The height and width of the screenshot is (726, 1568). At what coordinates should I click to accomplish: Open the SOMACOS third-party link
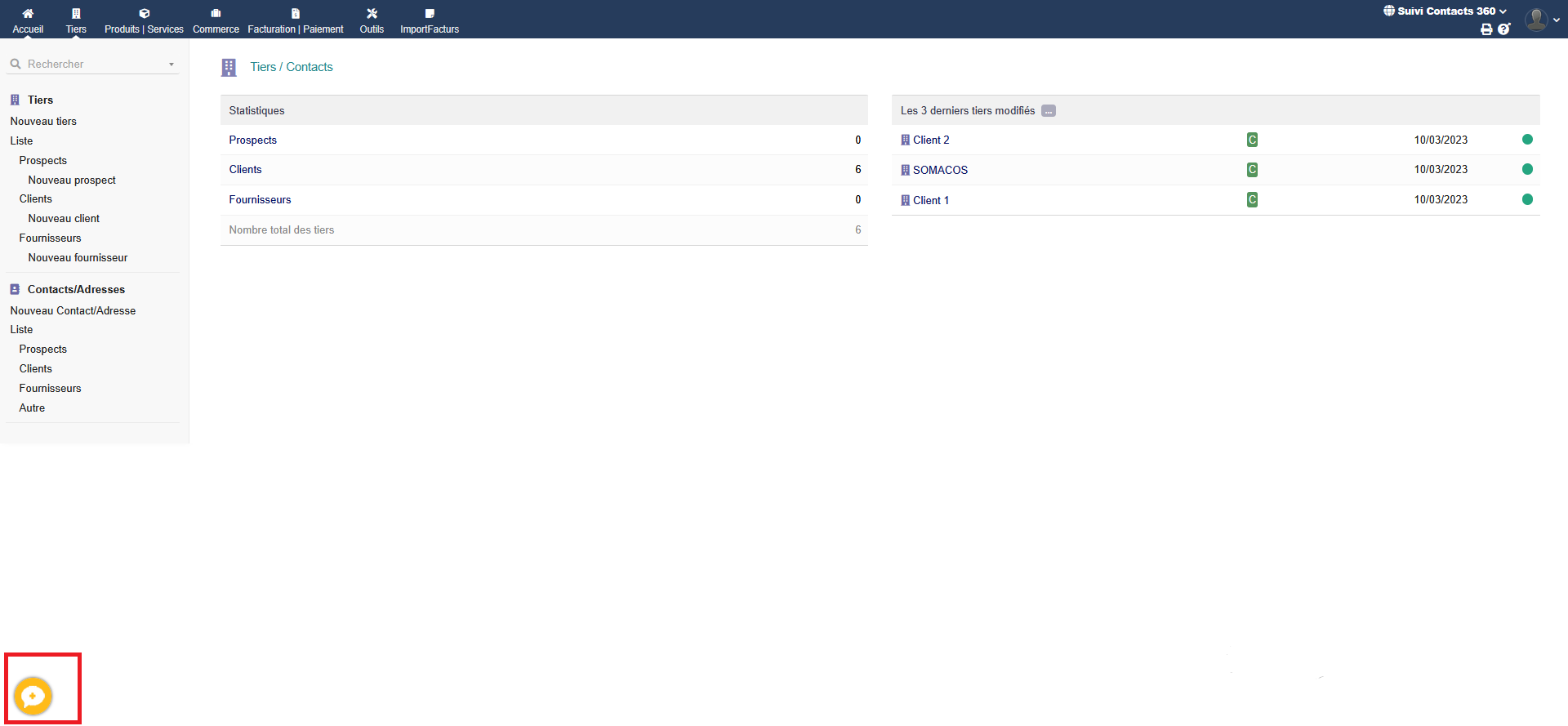coord(940,170)
